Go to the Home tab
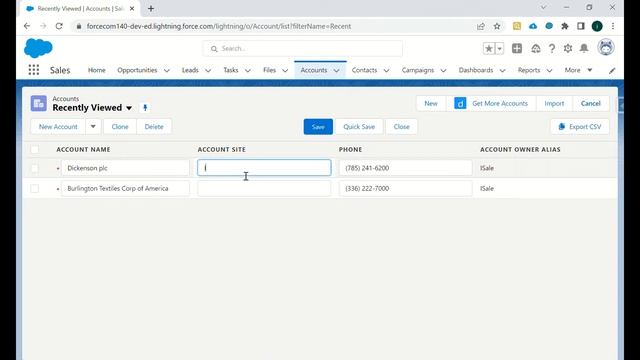Screen dimensions: 640x360 [97, 70]
